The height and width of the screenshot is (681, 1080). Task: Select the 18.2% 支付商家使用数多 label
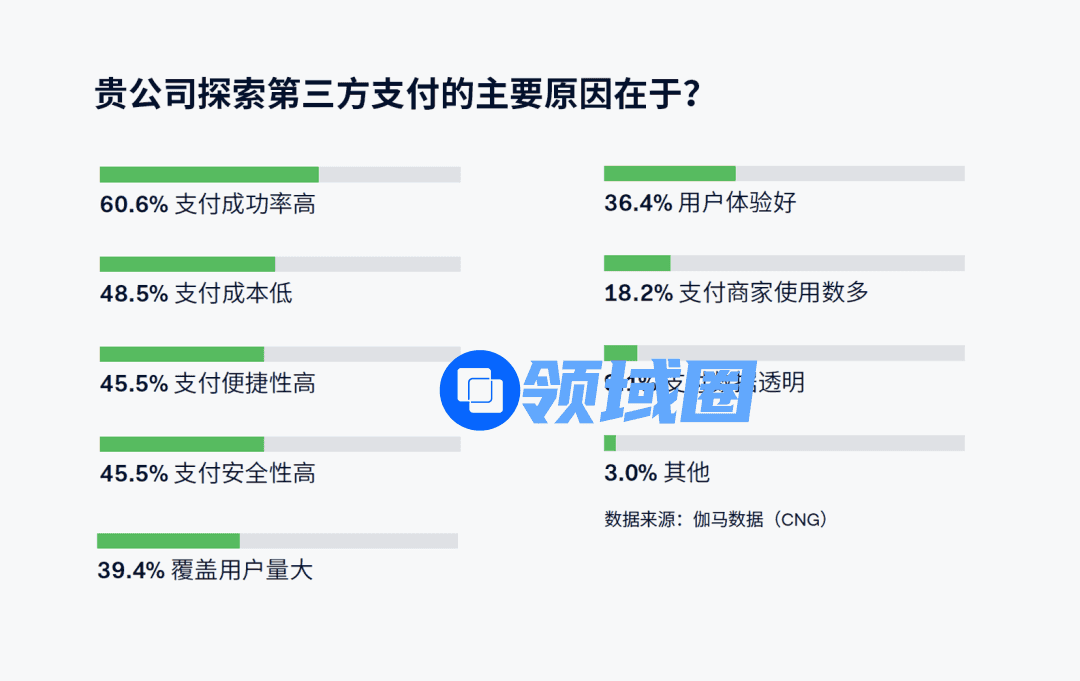736,293
